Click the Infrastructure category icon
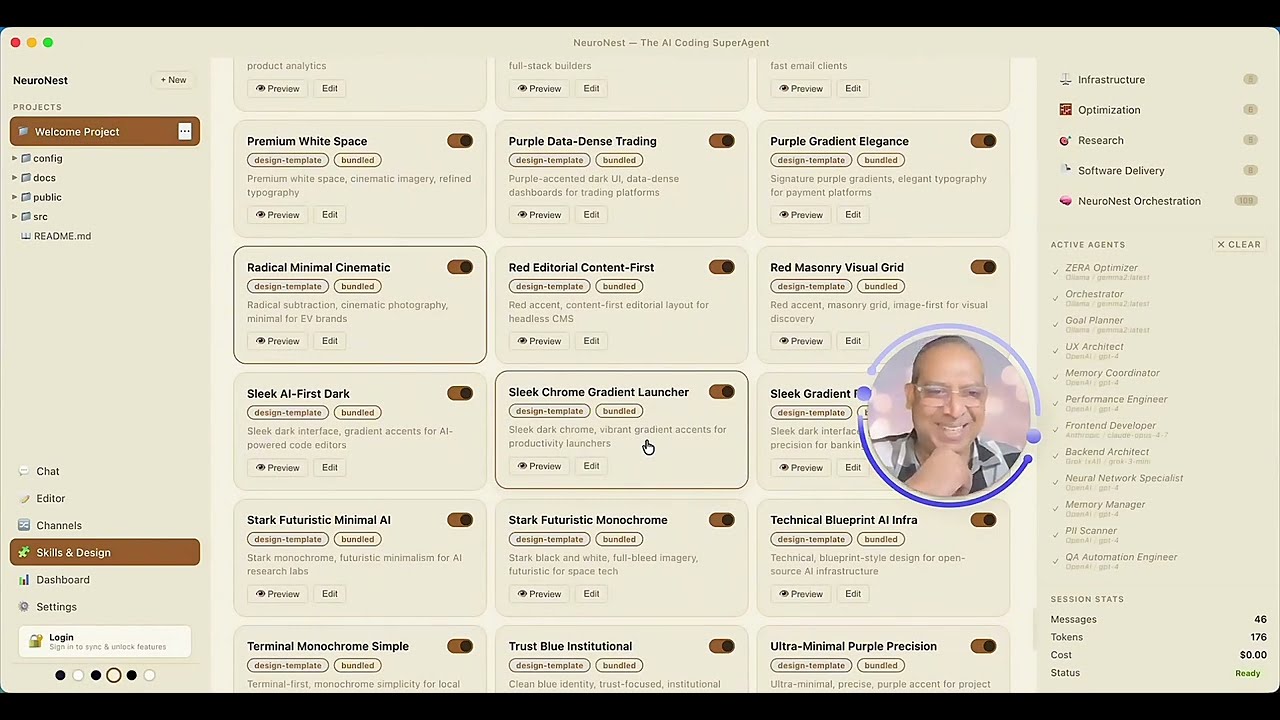 [x=1065, y=80]
